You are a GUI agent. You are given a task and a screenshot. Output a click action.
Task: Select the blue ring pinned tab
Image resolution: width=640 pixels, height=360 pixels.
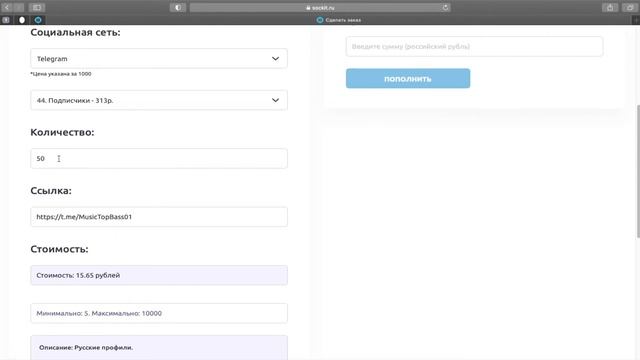38,20
